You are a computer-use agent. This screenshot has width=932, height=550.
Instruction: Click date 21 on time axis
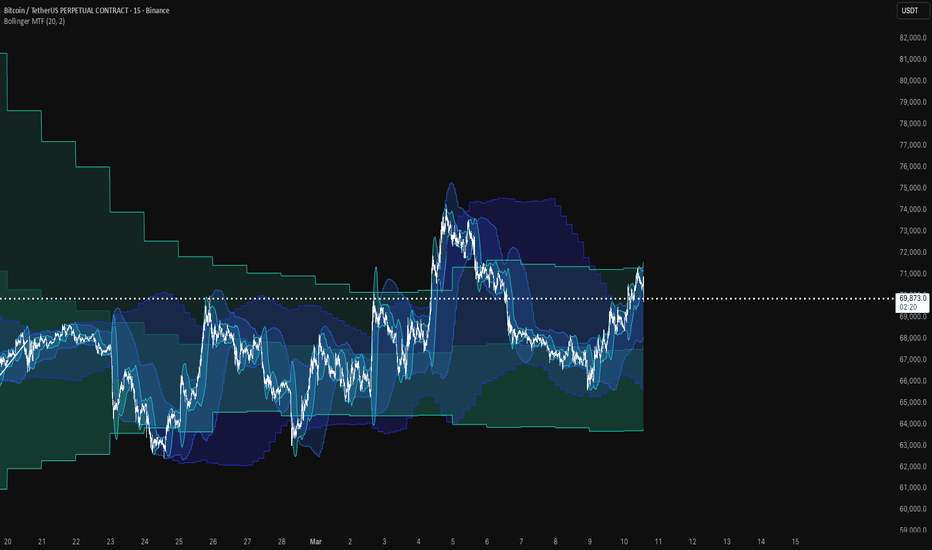point(42,542)
